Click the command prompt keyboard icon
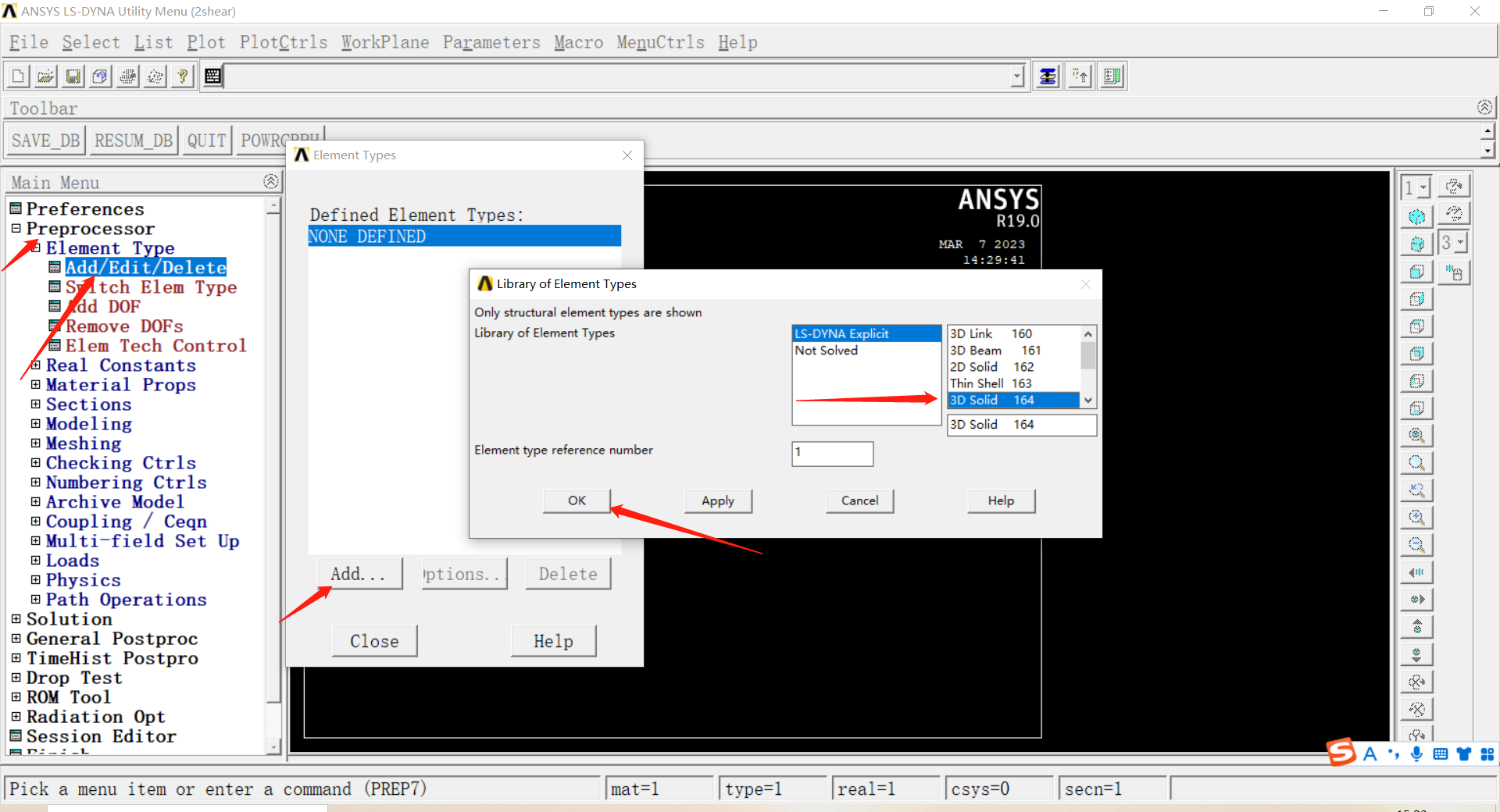1500x812 pixels. pyautogui.click(x=212, y=76)
